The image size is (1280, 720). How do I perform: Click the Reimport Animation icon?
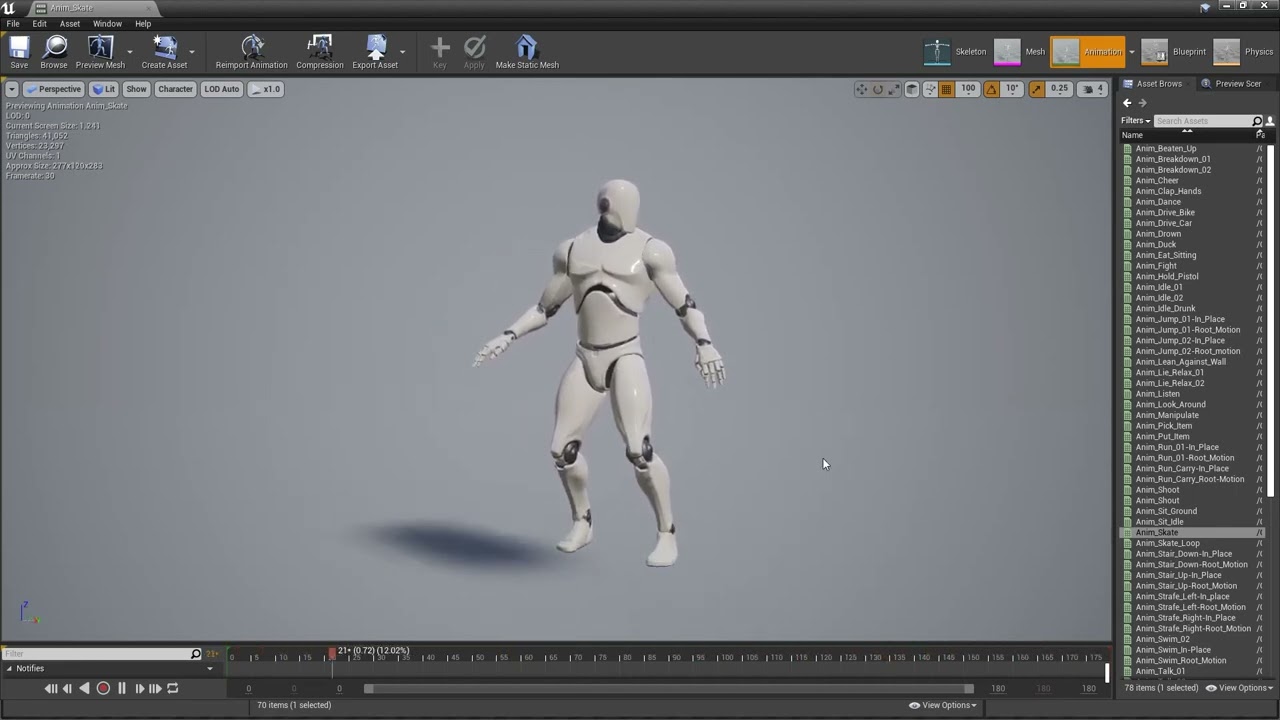pos(252,47)
